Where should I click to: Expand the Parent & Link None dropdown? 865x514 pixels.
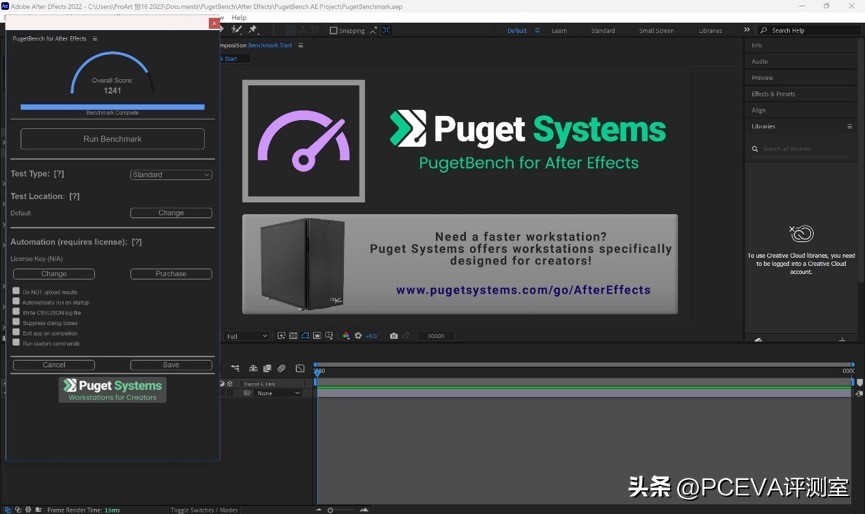(x=278, y=393)
